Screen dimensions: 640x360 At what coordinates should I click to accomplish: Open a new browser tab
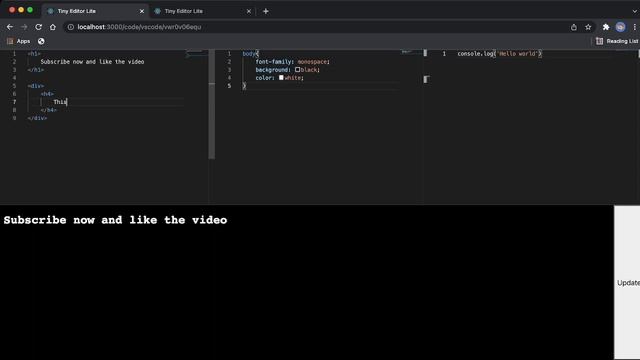click(266, 11)
